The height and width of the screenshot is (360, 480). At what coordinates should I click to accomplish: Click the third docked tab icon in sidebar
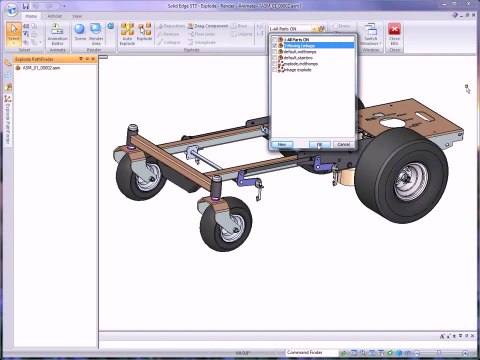click(x=8, y=87)
